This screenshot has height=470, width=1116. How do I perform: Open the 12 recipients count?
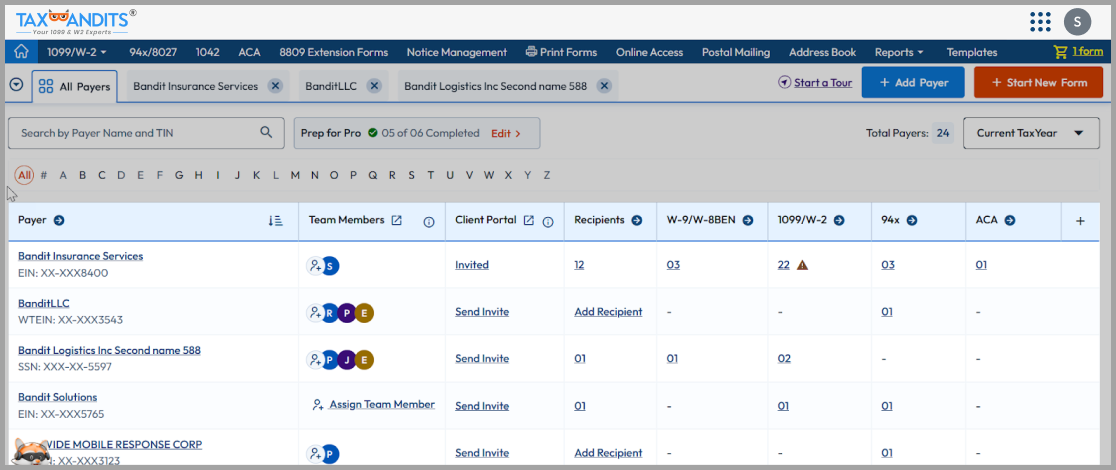(579, 265)
